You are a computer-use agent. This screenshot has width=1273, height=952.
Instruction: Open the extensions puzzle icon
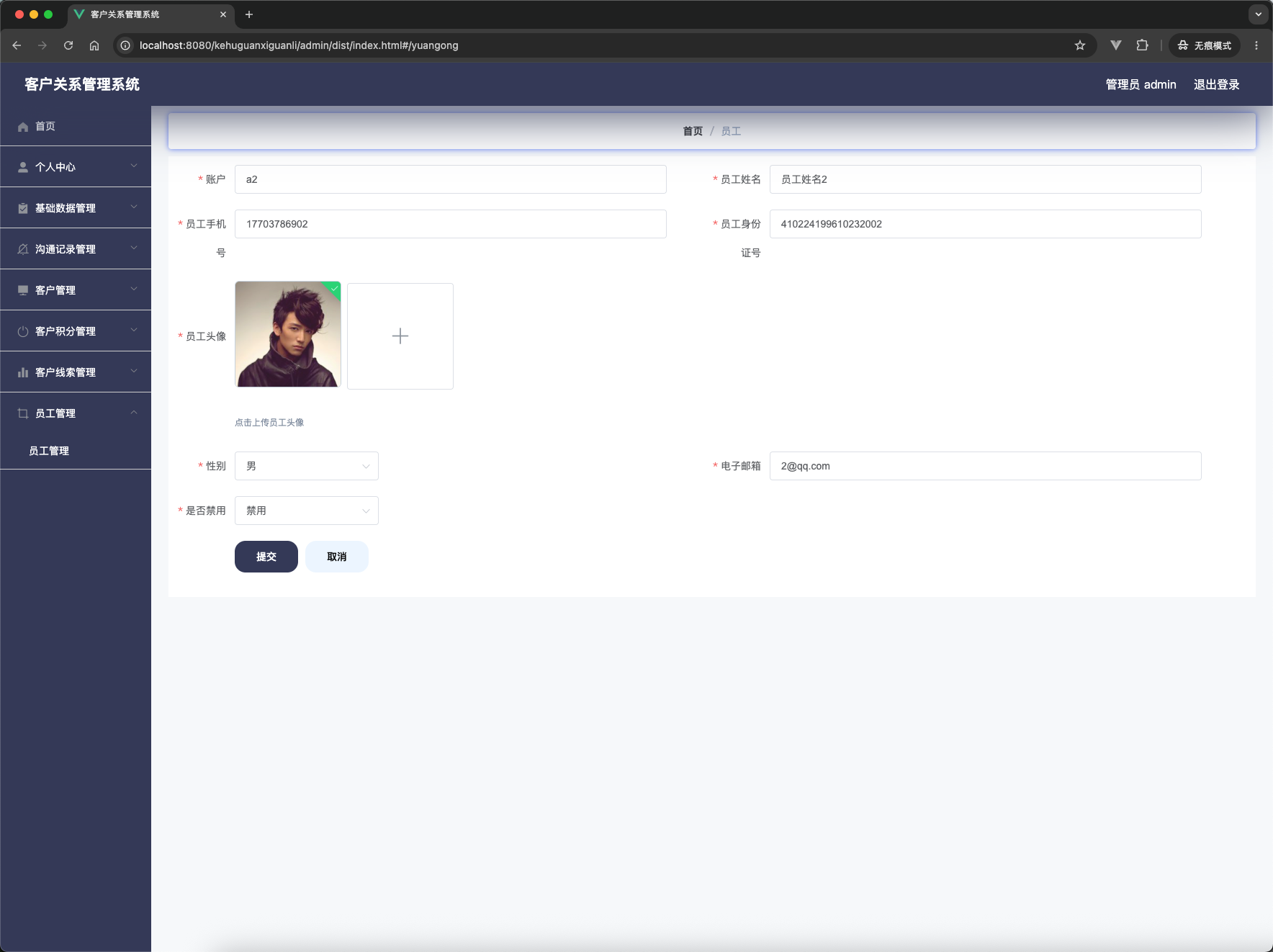pos(1142,45)
